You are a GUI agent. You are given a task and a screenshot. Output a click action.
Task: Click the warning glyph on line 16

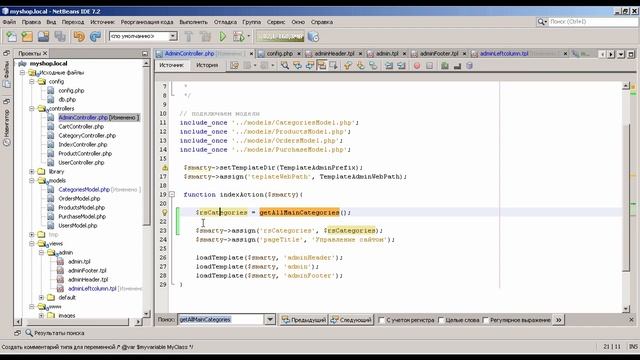(x=164, y=167)
